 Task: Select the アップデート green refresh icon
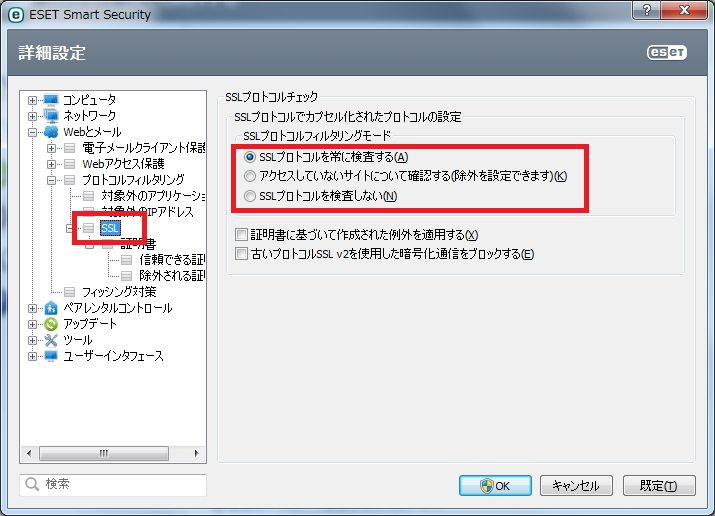tap(51, 324)
